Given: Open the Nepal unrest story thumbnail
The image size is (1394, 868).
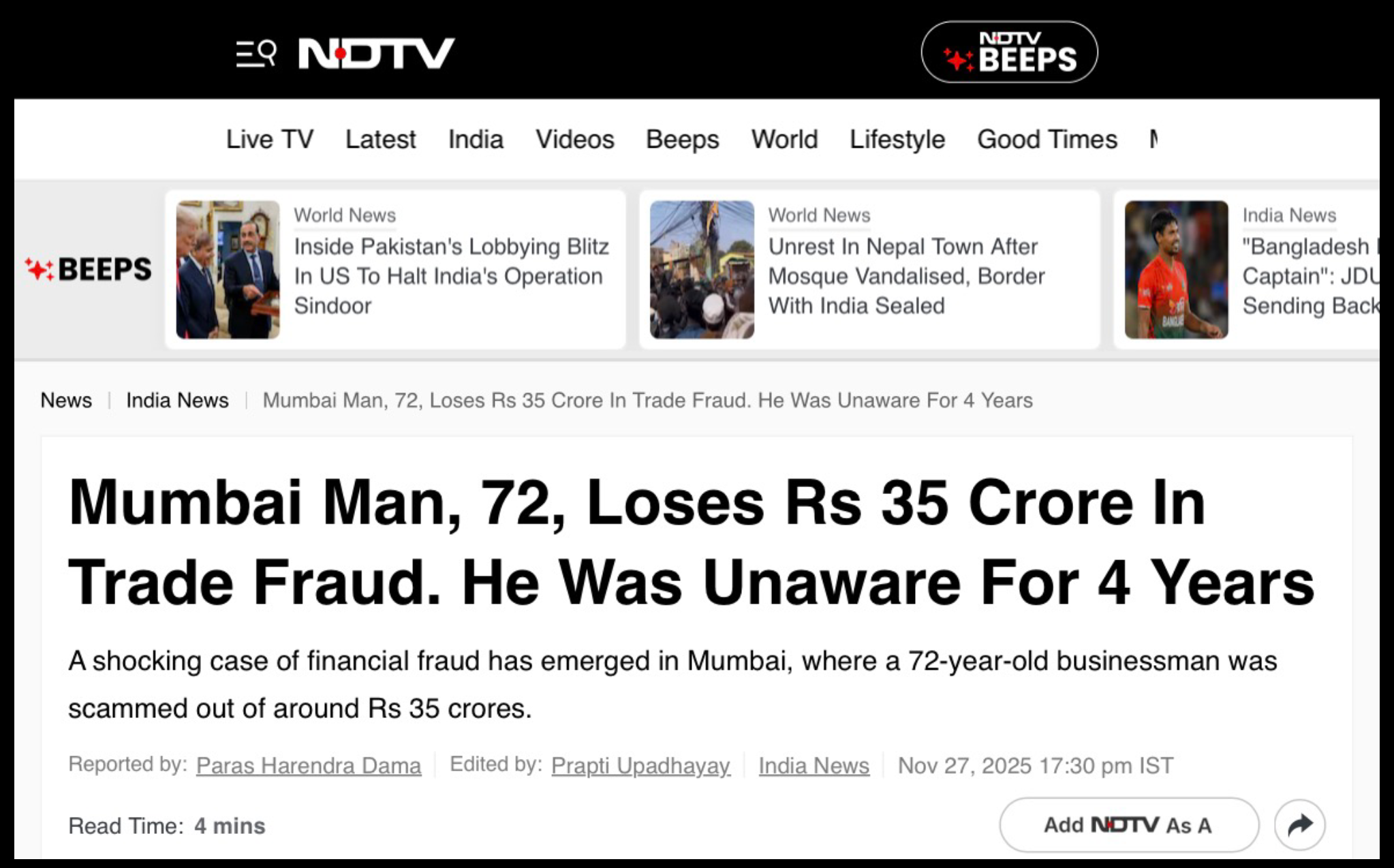Looking at the screenshot, I should pos(702,269).
